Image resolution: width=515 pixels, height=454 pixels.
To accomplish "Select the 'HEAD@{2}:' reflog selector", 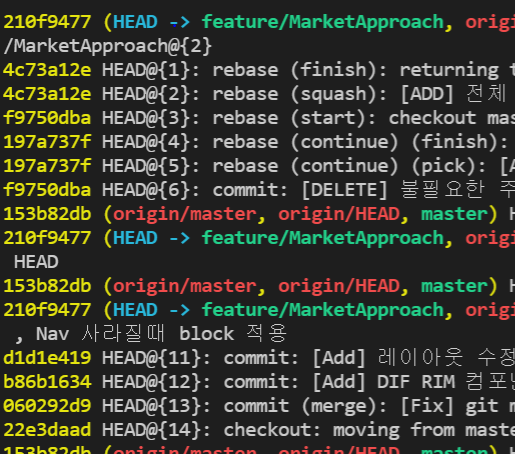I will pos(151,94).
